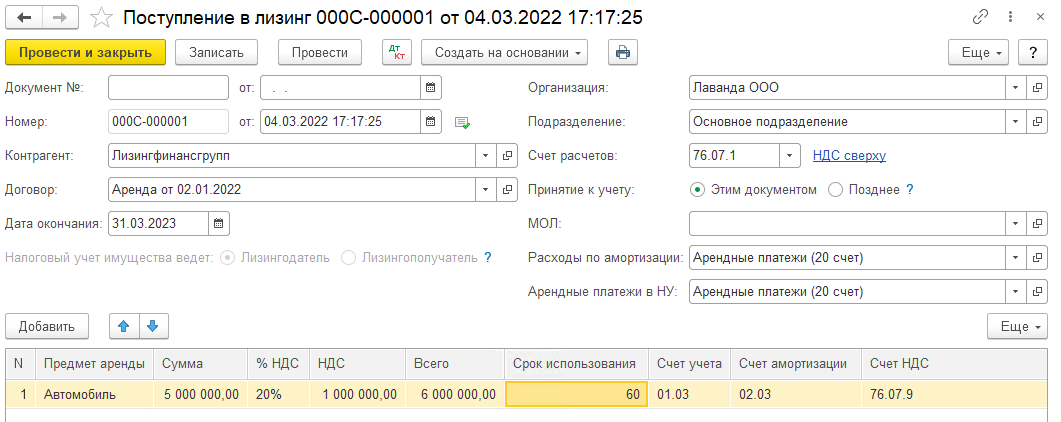
Task: Copy the document link via chain icon
Action: (980, 18)
